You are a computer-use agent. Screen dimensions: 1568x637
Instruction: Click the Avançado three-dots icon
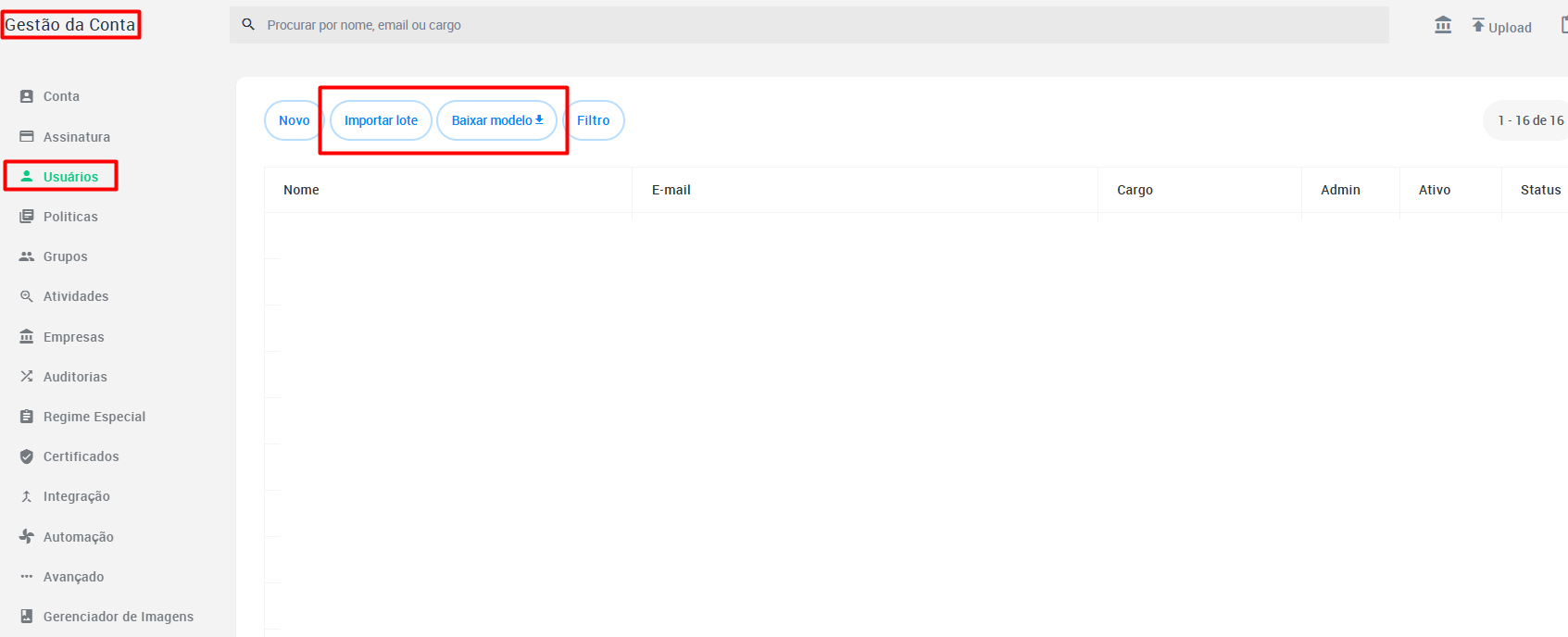click(27, 576)
